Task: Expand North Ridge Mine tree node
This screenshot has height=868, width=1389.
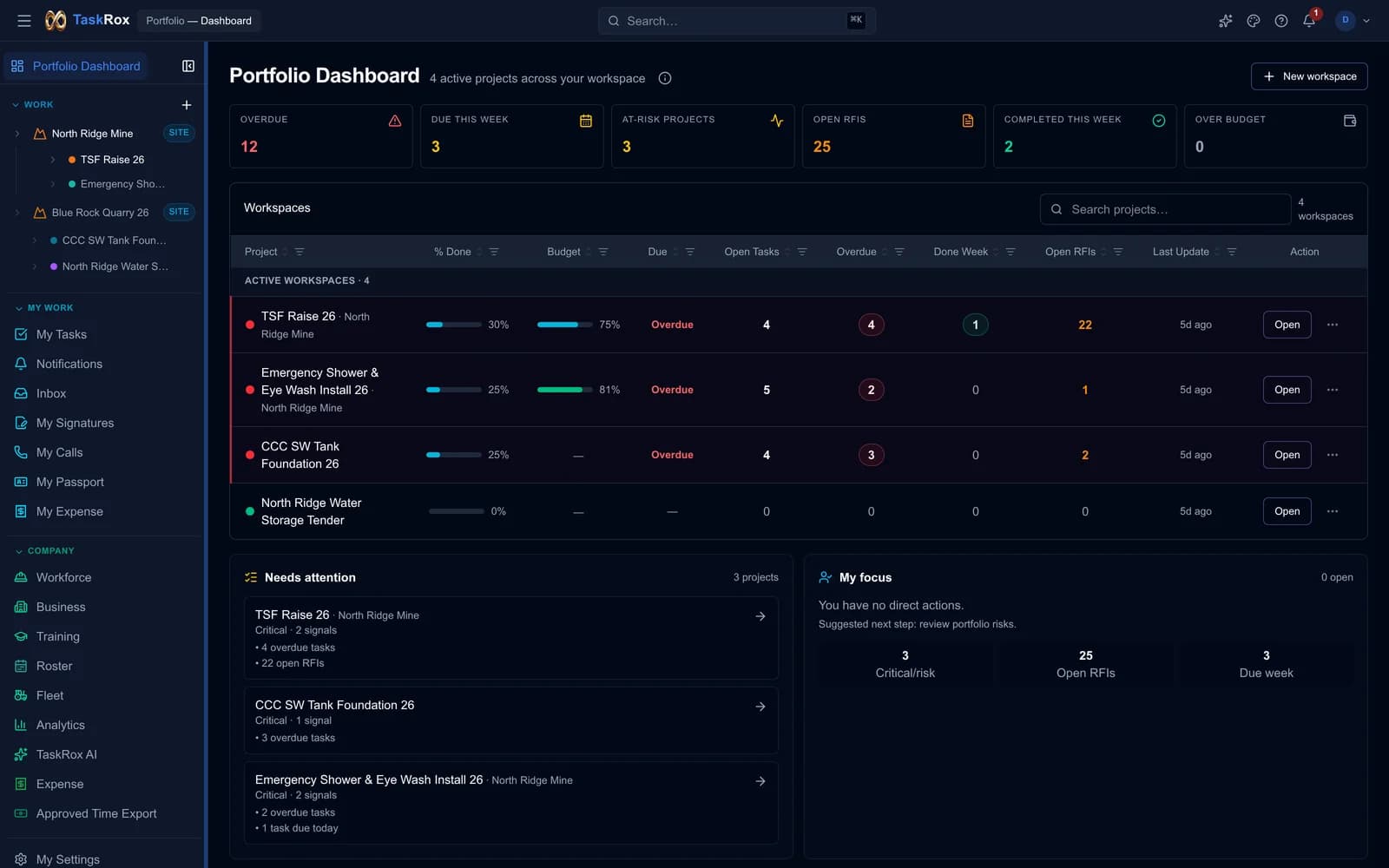Action: point(17,134)
